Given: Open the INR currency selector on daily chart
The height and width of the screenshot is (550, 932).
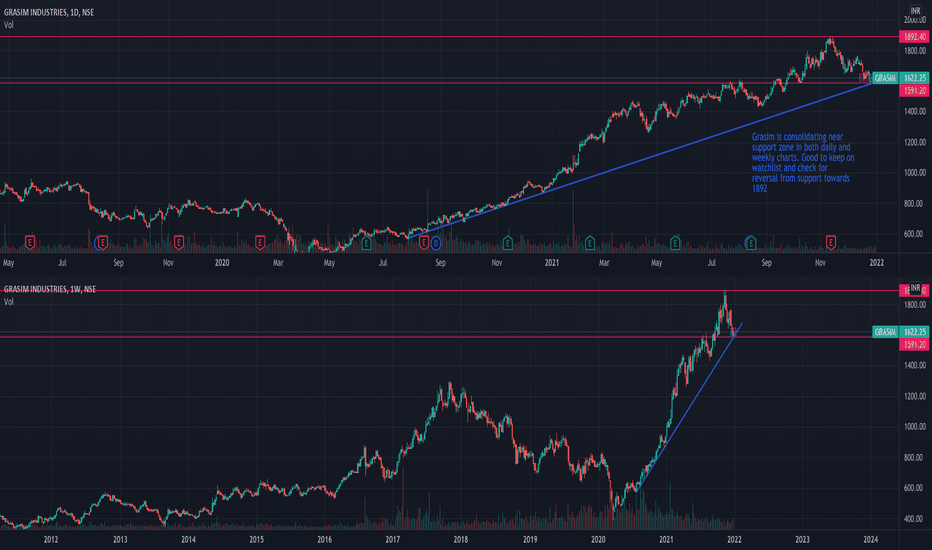Looking at the screenshot, I should [x=915, y=11].
